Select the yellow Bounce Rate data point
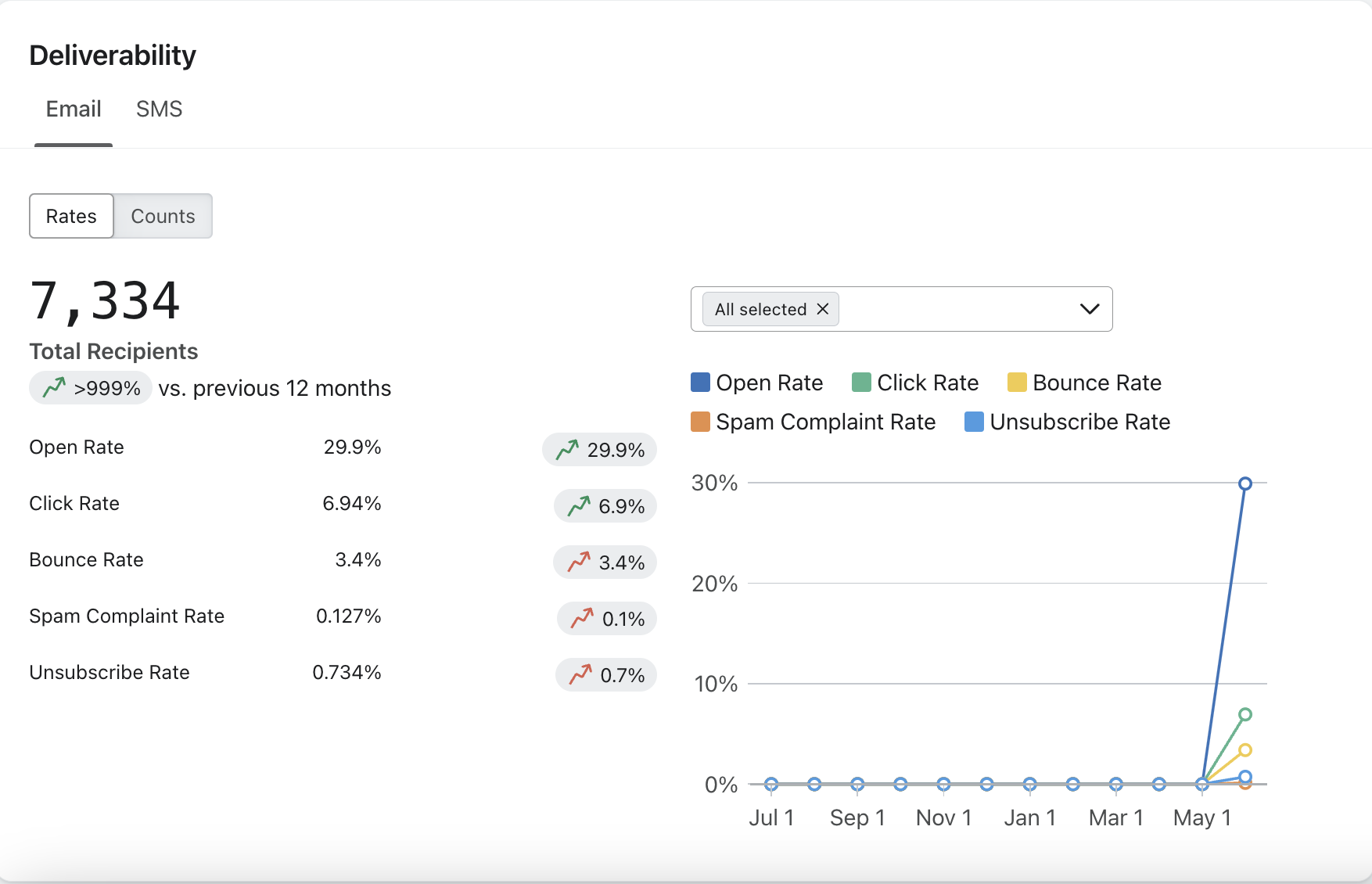 coord(1245,750)
